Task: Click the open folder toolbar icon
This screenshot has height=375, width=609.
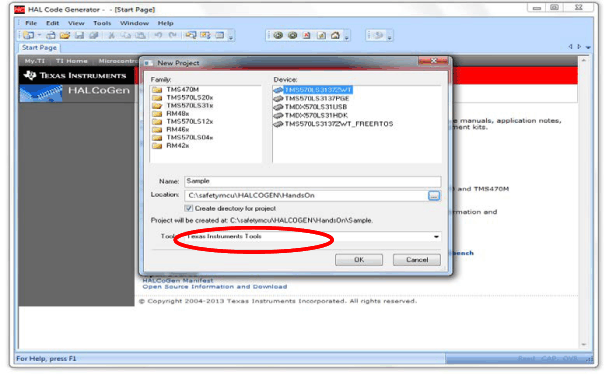Action: tap(65, 35)
